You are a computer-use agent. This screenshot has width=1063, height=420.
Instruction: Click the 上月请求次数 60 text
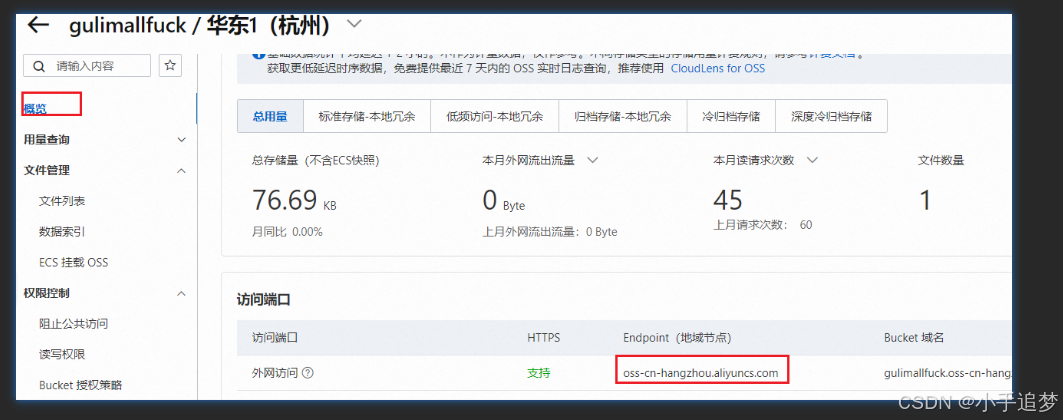[763, 225]
